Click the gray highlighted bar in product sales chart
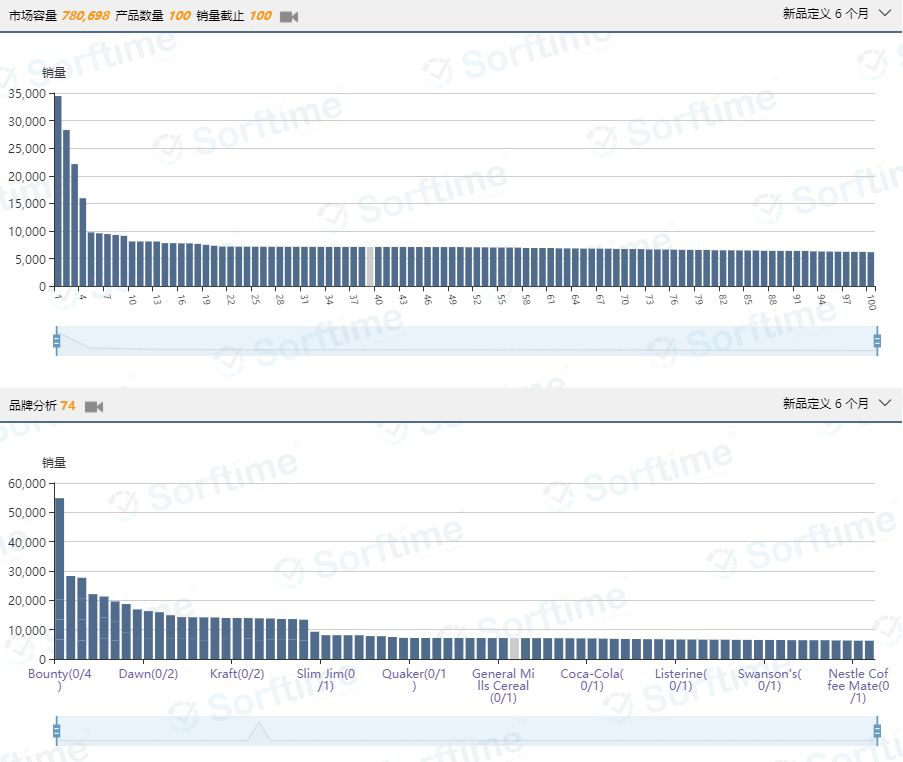The image size is (903, 762). [370, 266]
